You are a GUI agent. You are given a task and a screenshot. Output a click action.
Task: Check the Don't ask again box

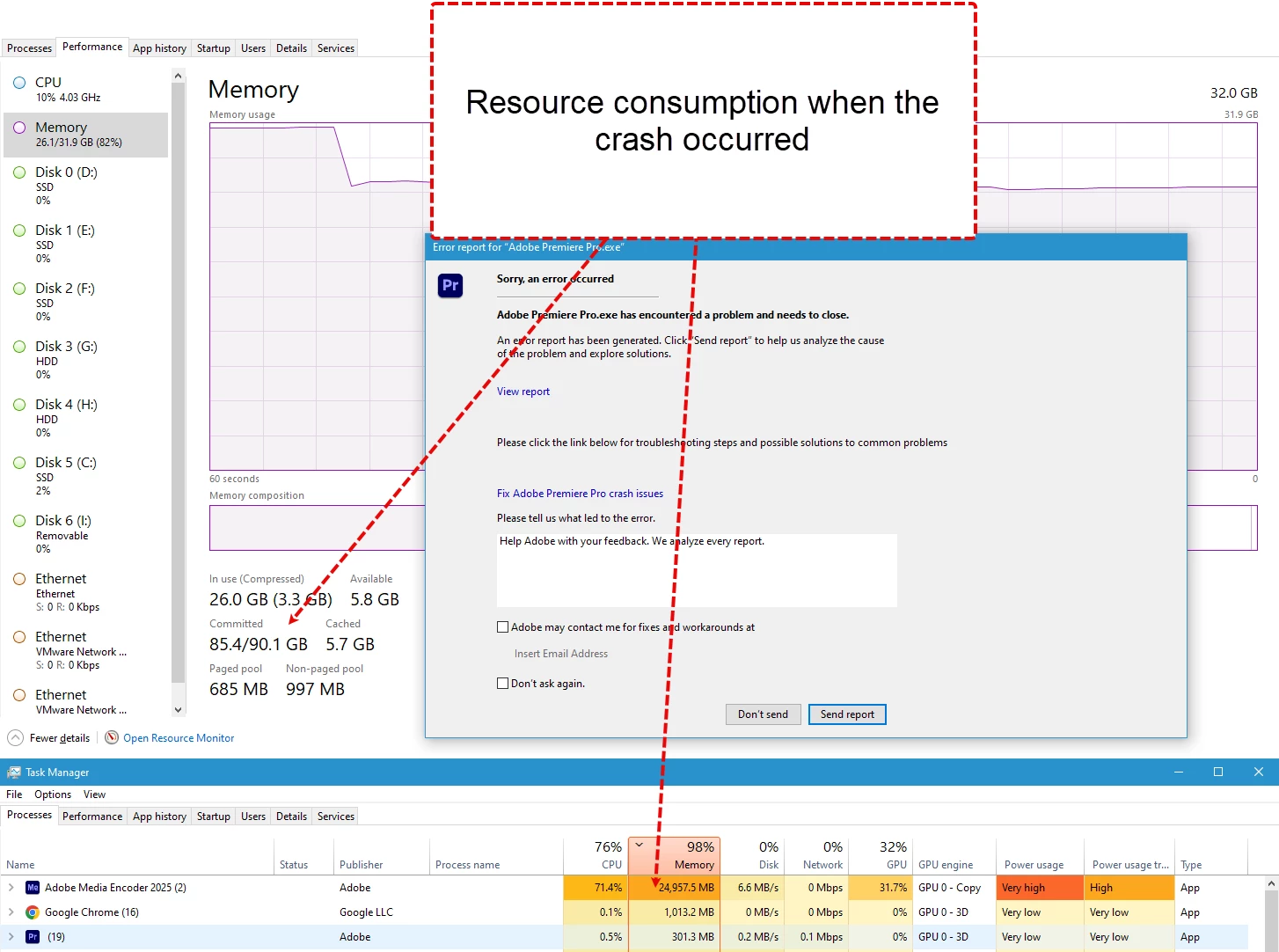503,684
